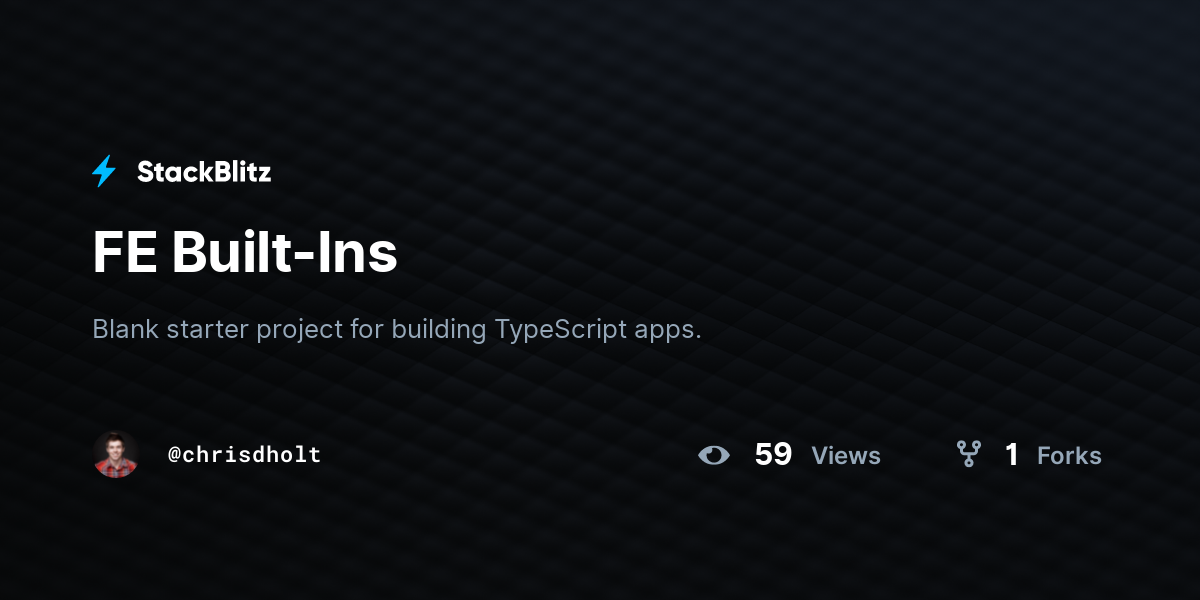Image resolution: width=1200 pixels, height=600 pixels.
Task: Open the FE Built-Ins project title
Action: tap(245, 253)
